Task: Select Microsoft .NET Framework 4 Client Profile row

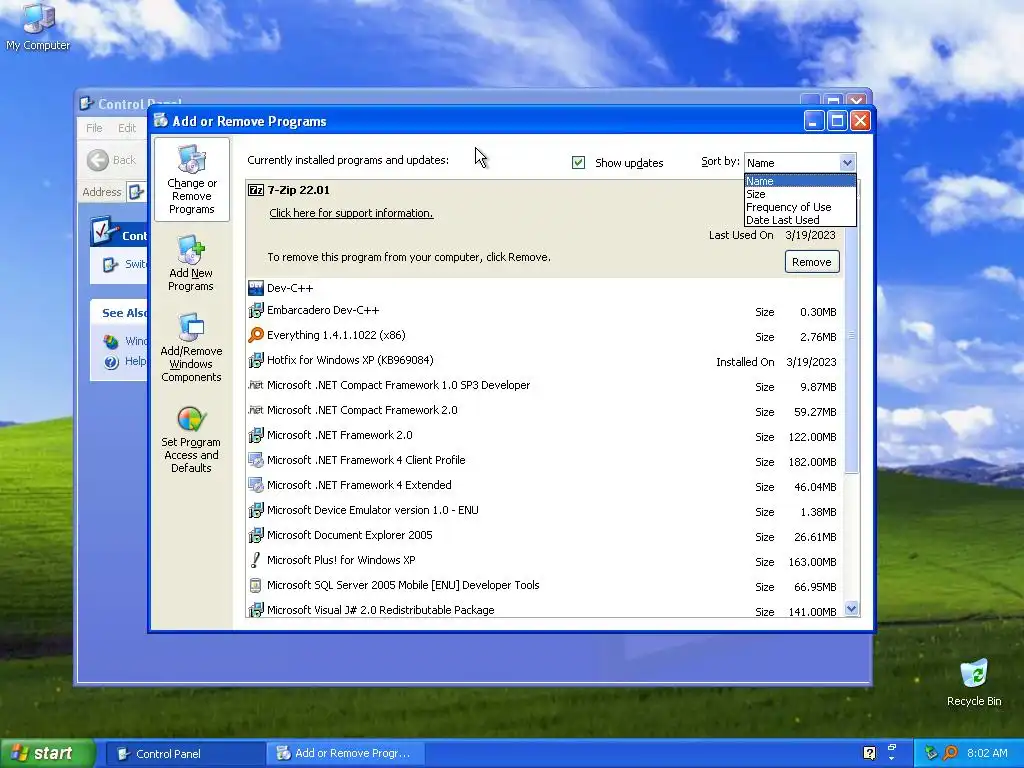Action: click(545, 460)
